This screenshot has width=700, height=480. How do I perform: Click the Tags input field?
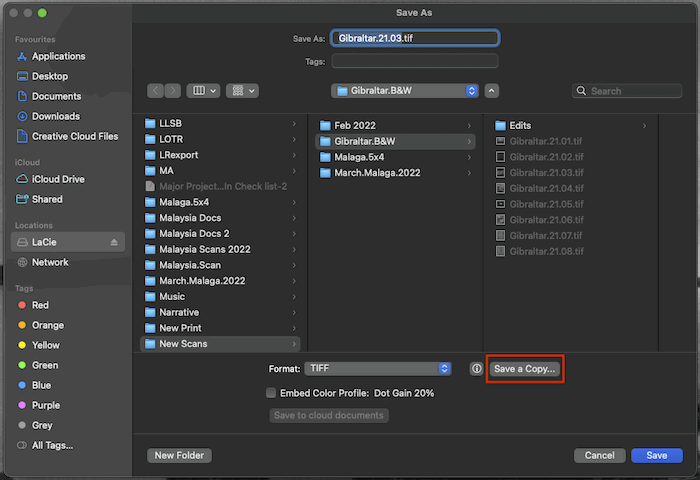(414, 61)
